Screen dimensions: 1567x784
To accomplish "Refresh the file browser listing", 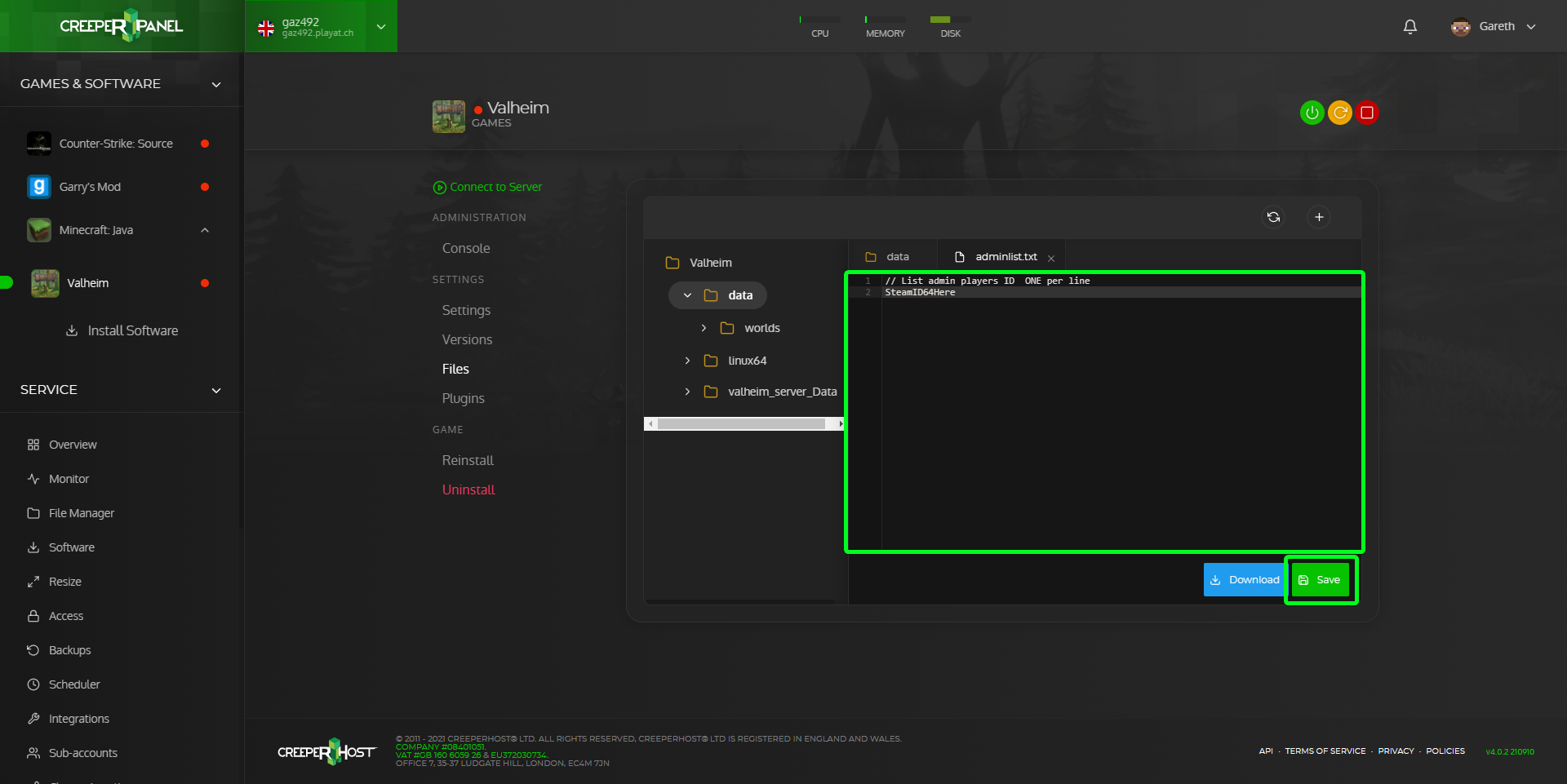I will pyautogui.click(x=1273, y=217).
